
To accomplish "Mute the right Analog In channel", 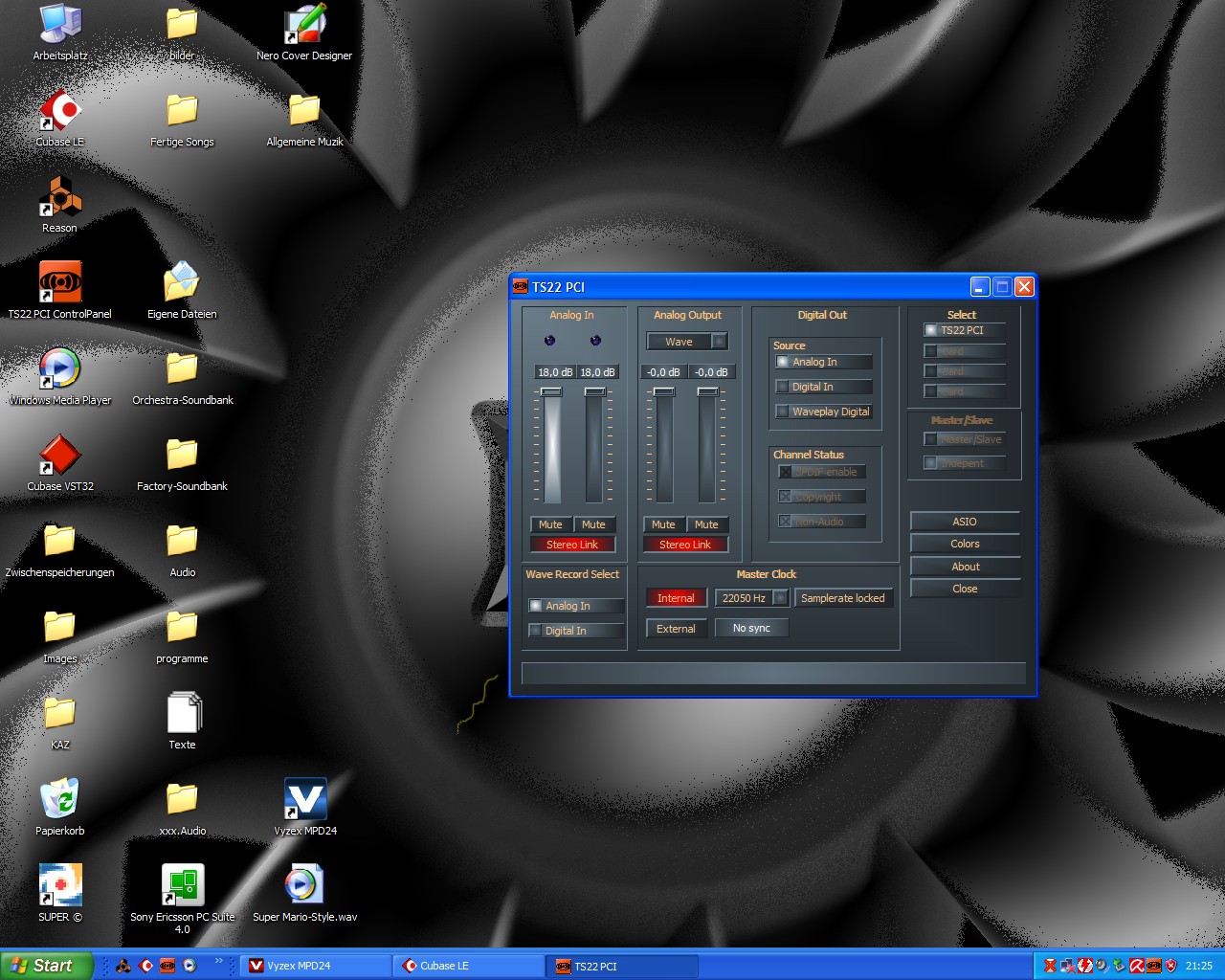I will coord(593,524).
